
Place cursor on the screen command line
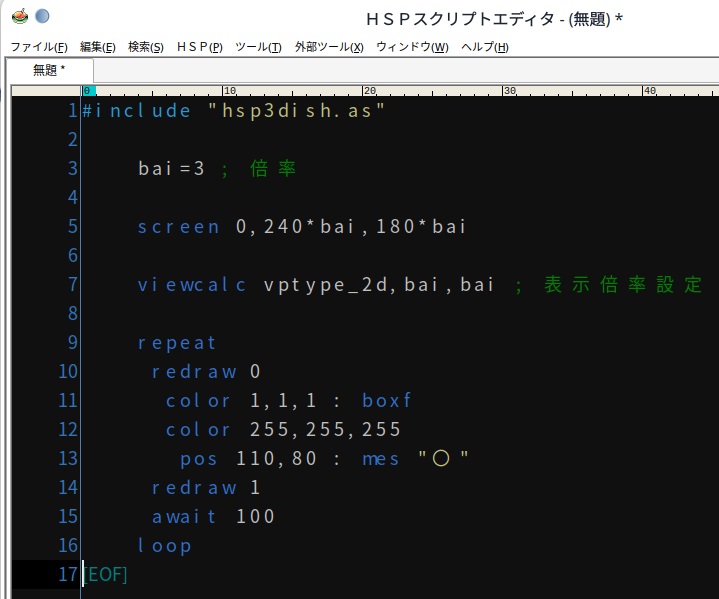302,227
